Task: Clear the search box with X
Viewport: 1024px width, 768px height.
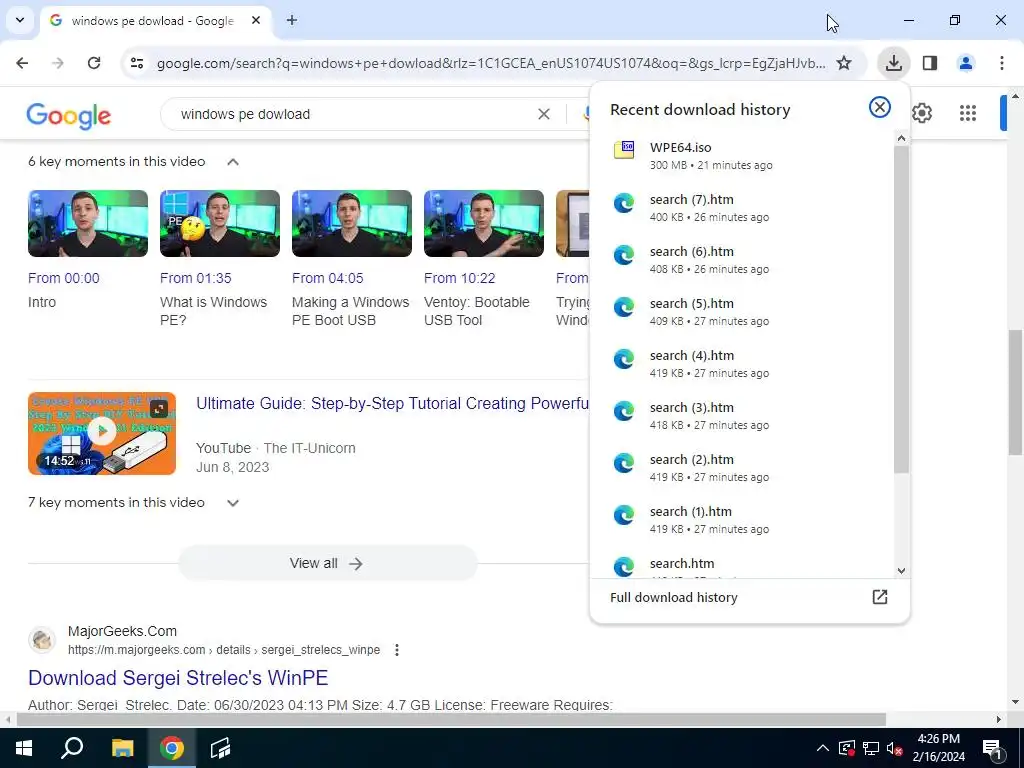Action: 543,114
